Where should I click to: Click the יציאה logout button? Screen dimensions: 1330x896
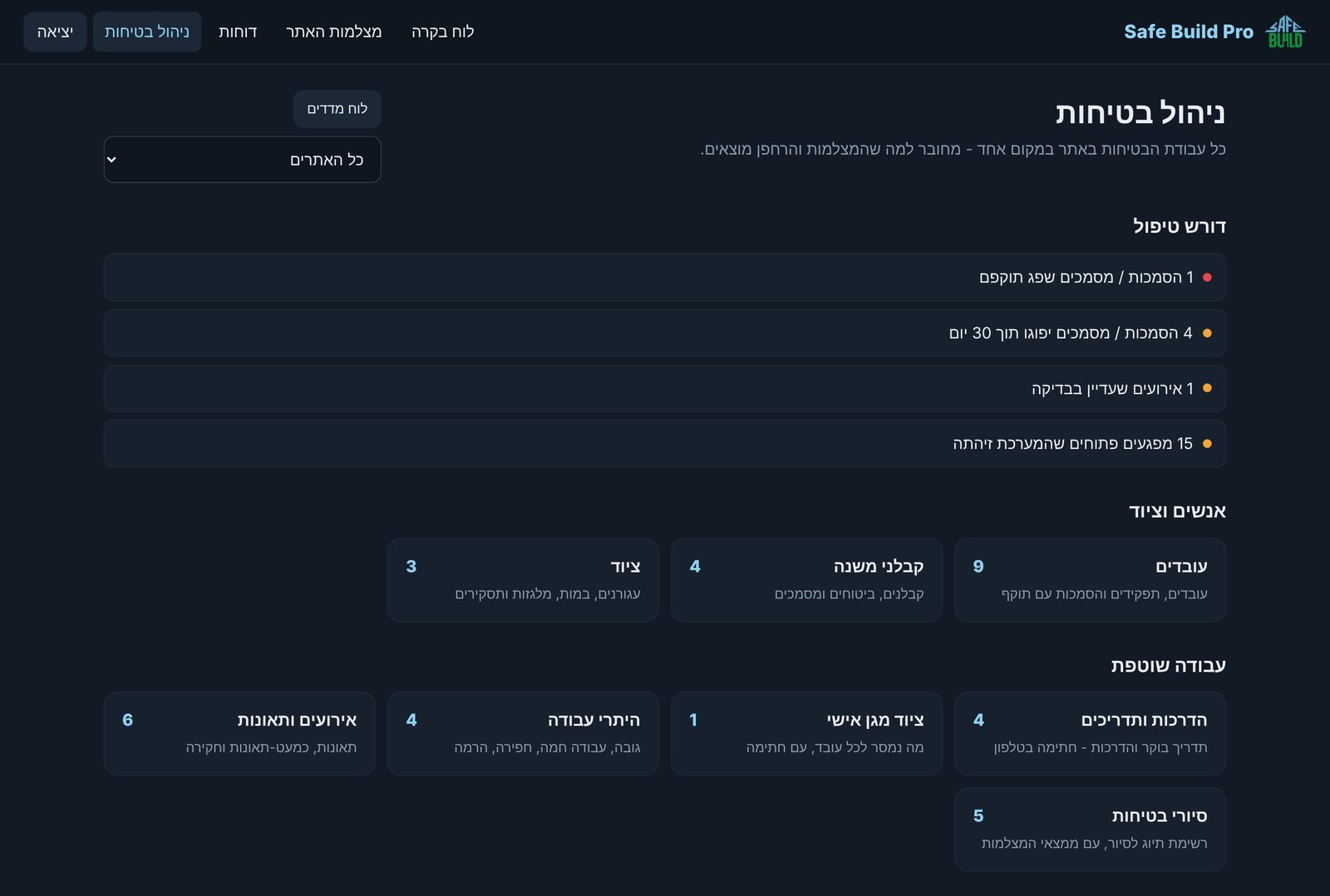pyautogui.click(x=55, y=32)
